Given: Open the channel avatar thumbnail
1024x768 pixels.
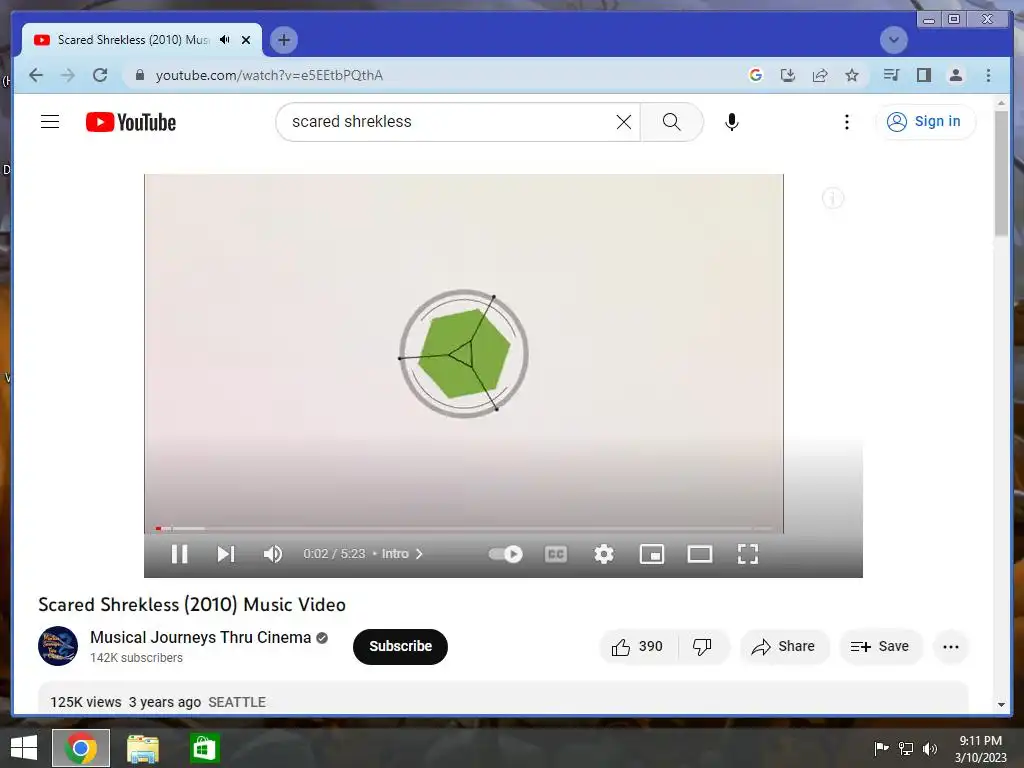Looking at the screenshot, I should click(x=57, y=646).
